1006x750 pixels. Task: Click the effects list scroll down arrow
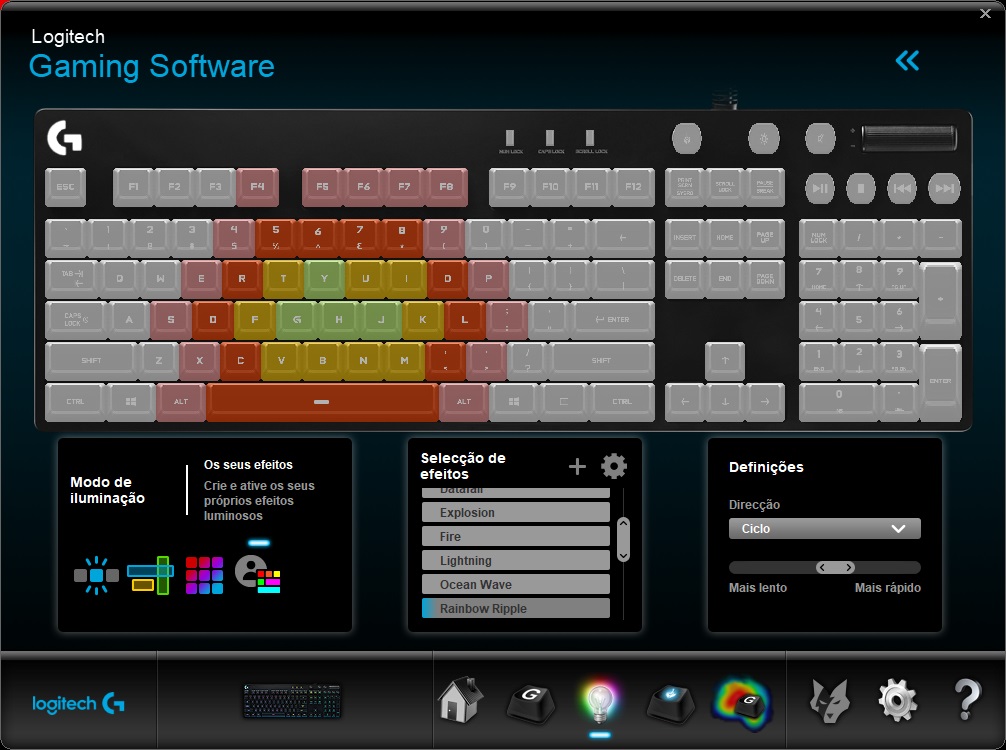coord(623,554)
